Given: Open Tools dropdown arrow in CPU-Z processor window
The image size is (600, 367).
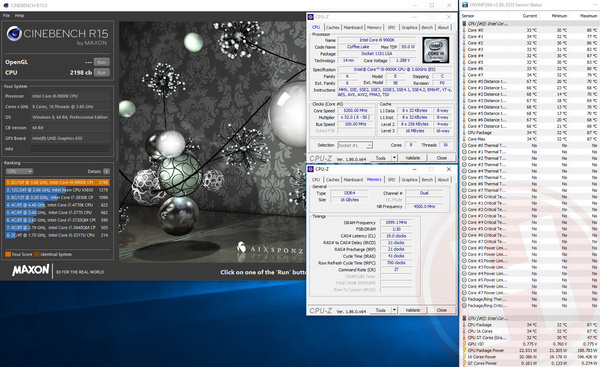Looking at the screenshot, I should point(394,158).
